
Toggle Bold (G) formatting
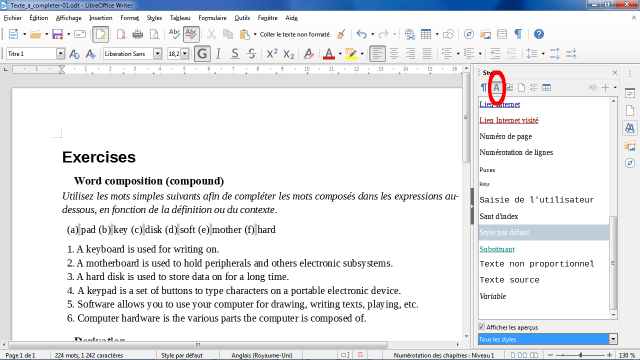pyautogui.click(x=202, y=54)
